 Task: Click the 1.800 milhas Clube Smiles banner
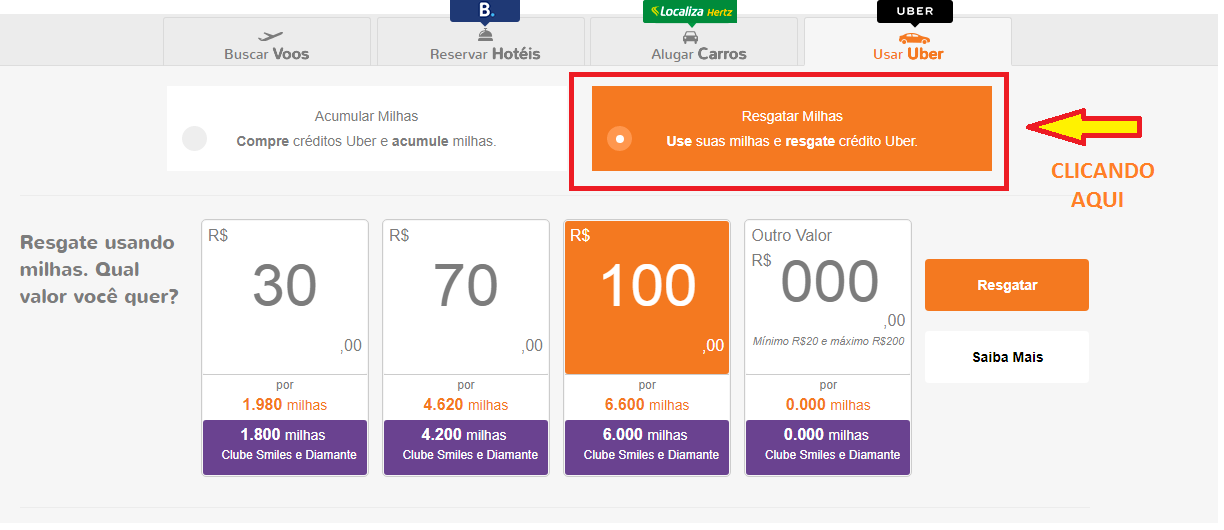point(284,445)
